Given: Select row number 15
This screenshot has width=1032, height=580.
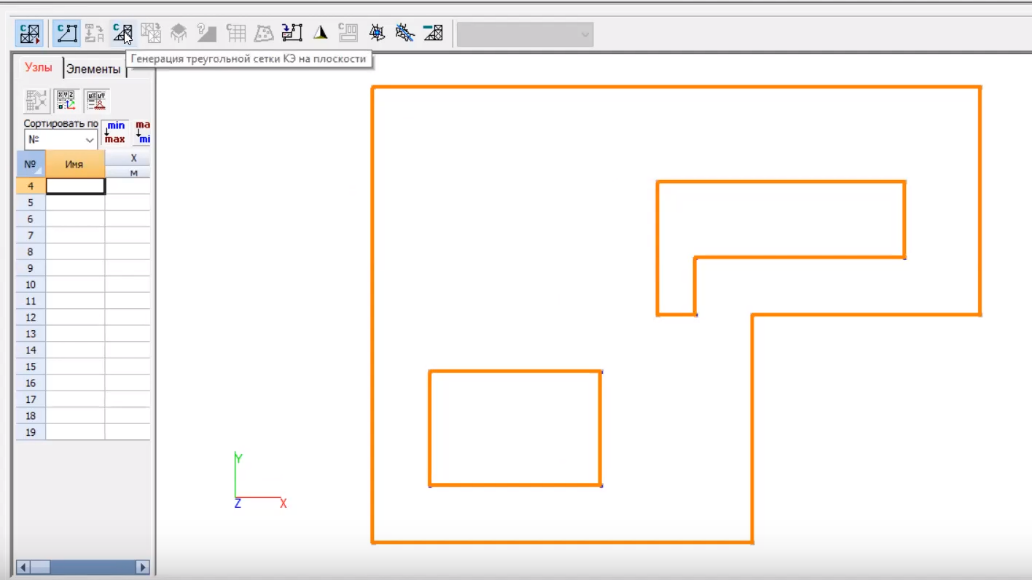Looking at the screenshot, I should pos(30,367).
